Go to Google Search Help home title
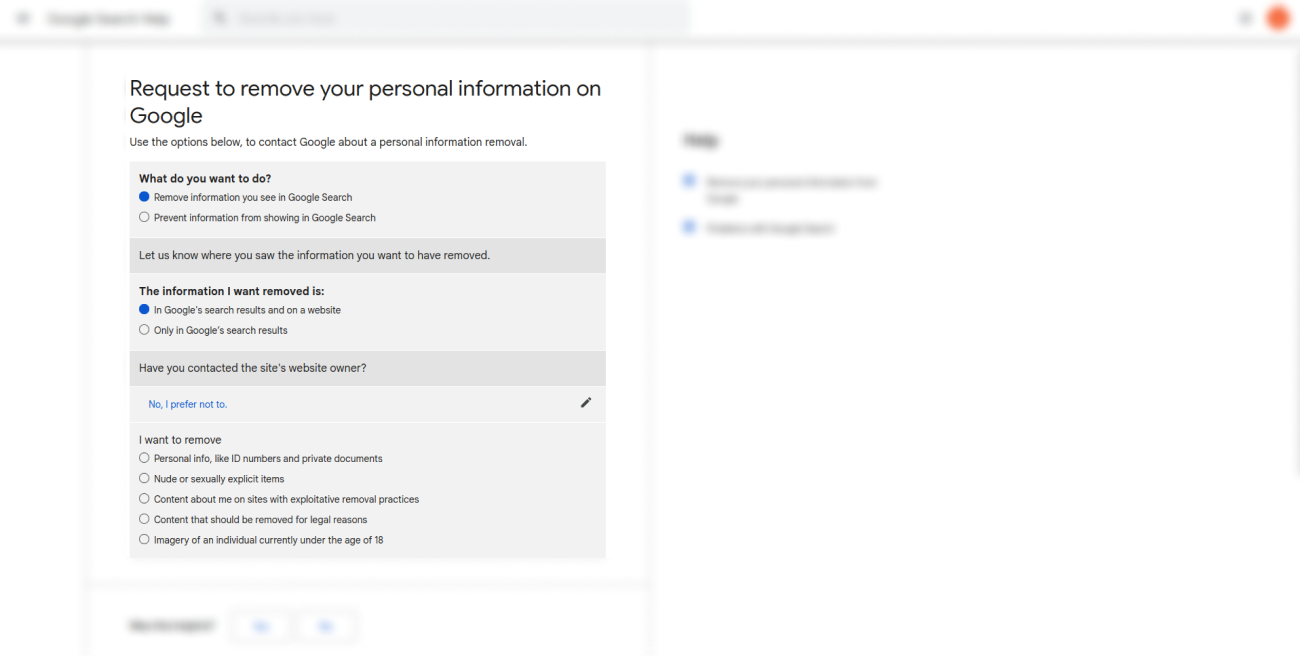Screen dimensions: 1300x657 [109, 19]
